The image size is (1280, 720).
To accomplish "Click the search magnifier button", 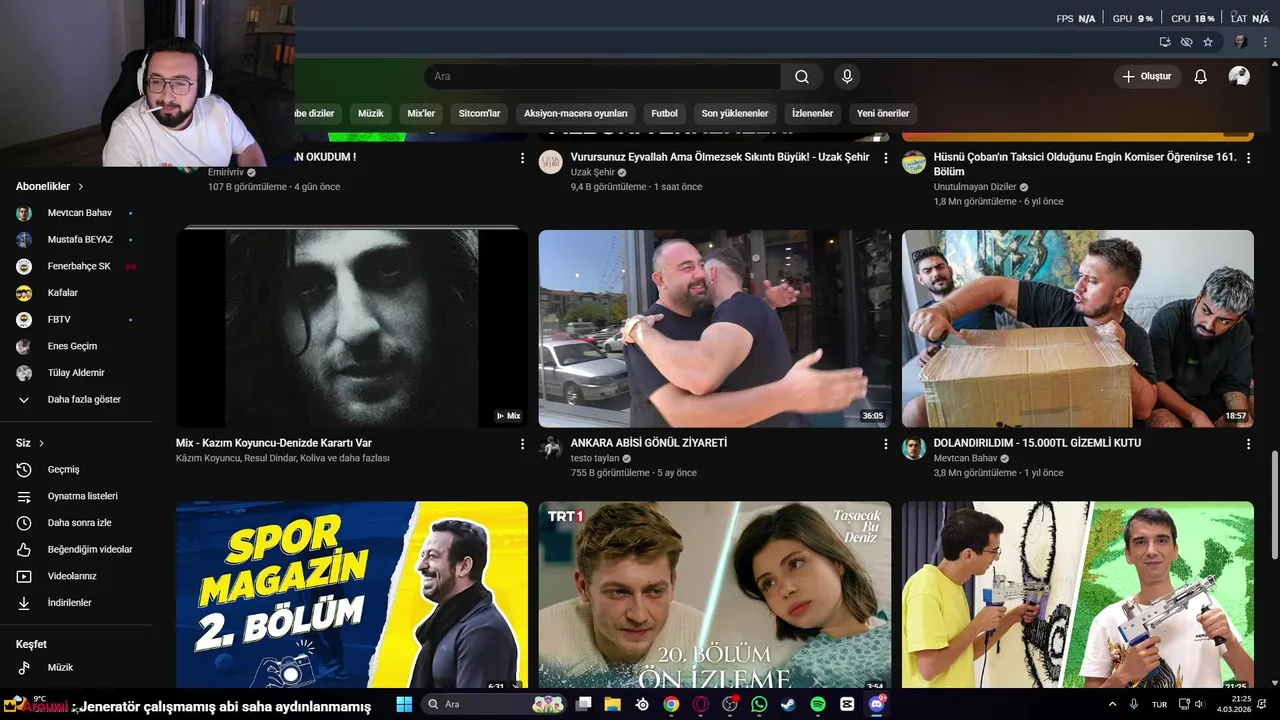I will pos(802,76).
